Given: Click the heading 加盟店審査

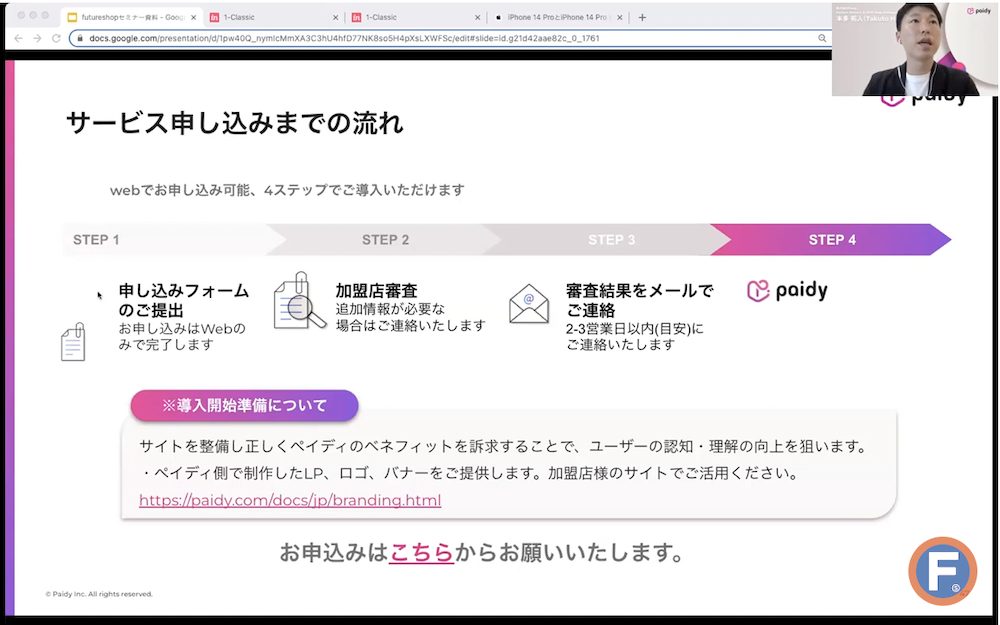Looking at the screenshot, I should tap(376, 291).
